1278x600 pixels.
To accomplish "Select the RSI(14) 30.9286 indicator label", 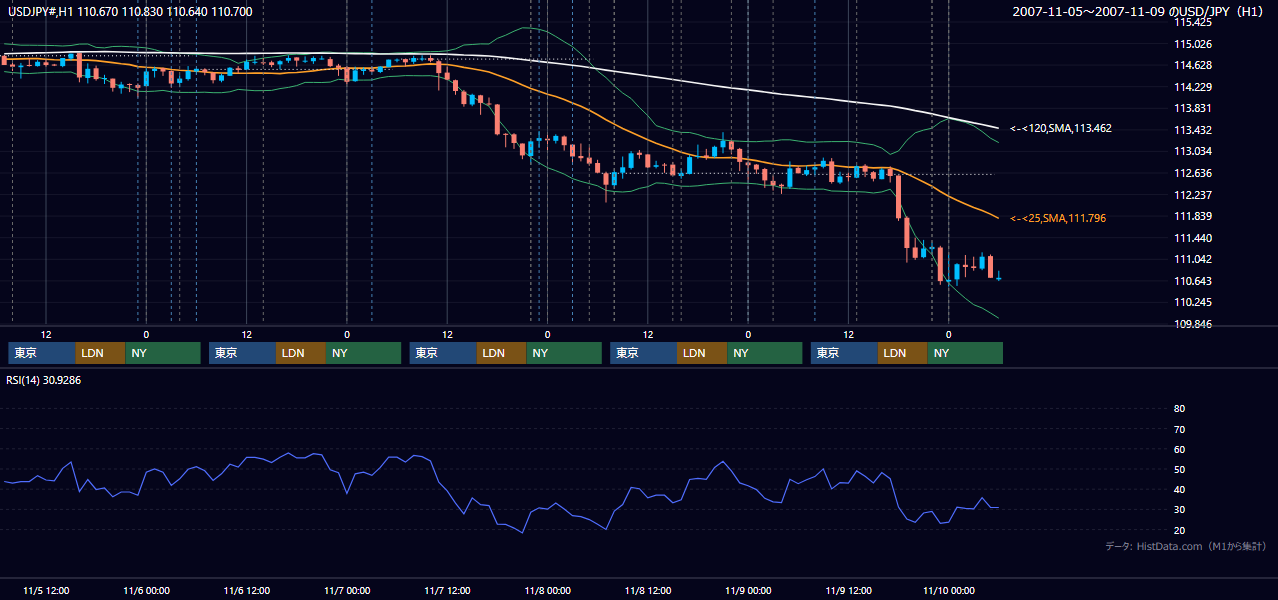I will pyautogui.click(x=44, y=380).
